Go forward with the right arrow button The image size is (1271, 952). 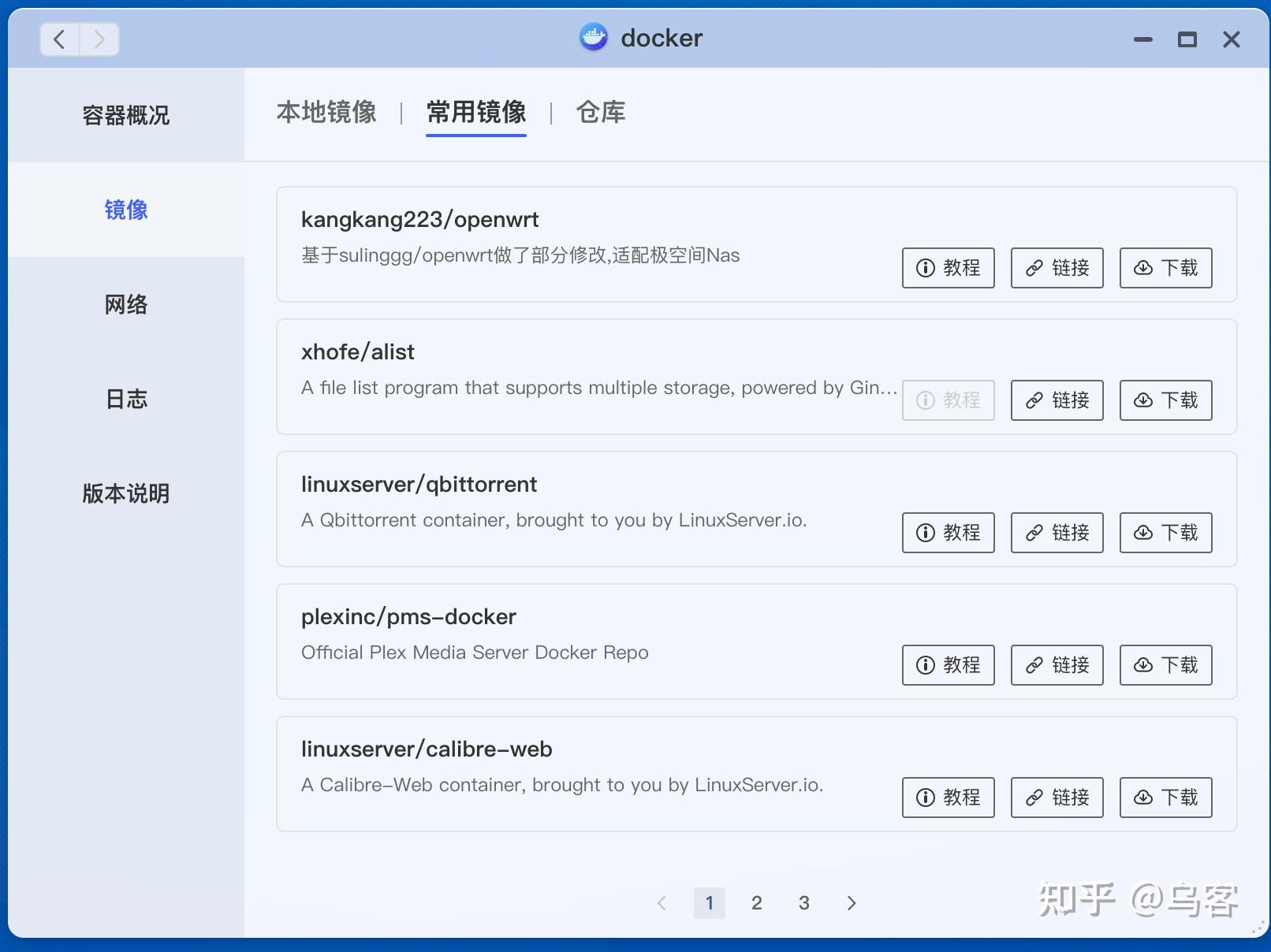99,39
